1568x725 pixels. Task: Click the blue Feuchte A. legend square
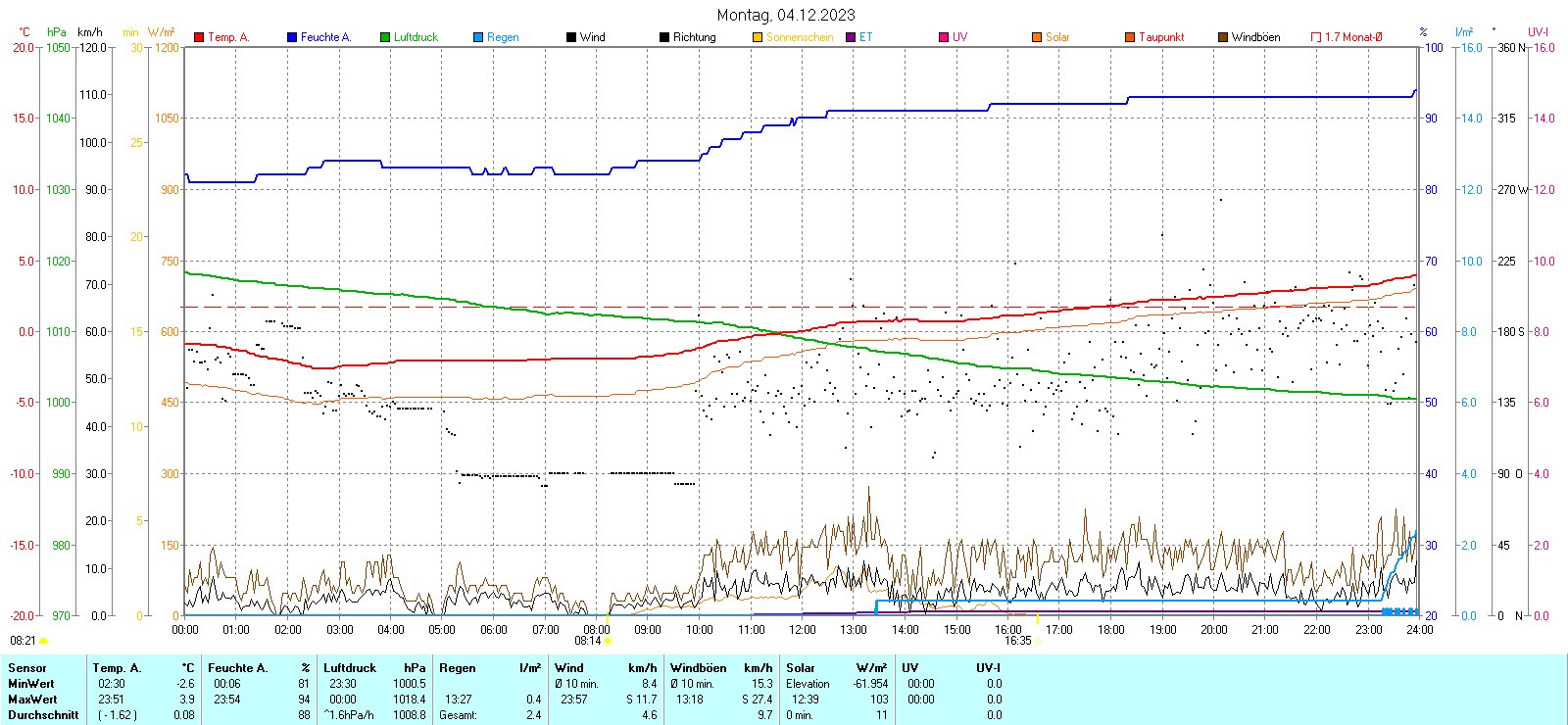[292, 37]
